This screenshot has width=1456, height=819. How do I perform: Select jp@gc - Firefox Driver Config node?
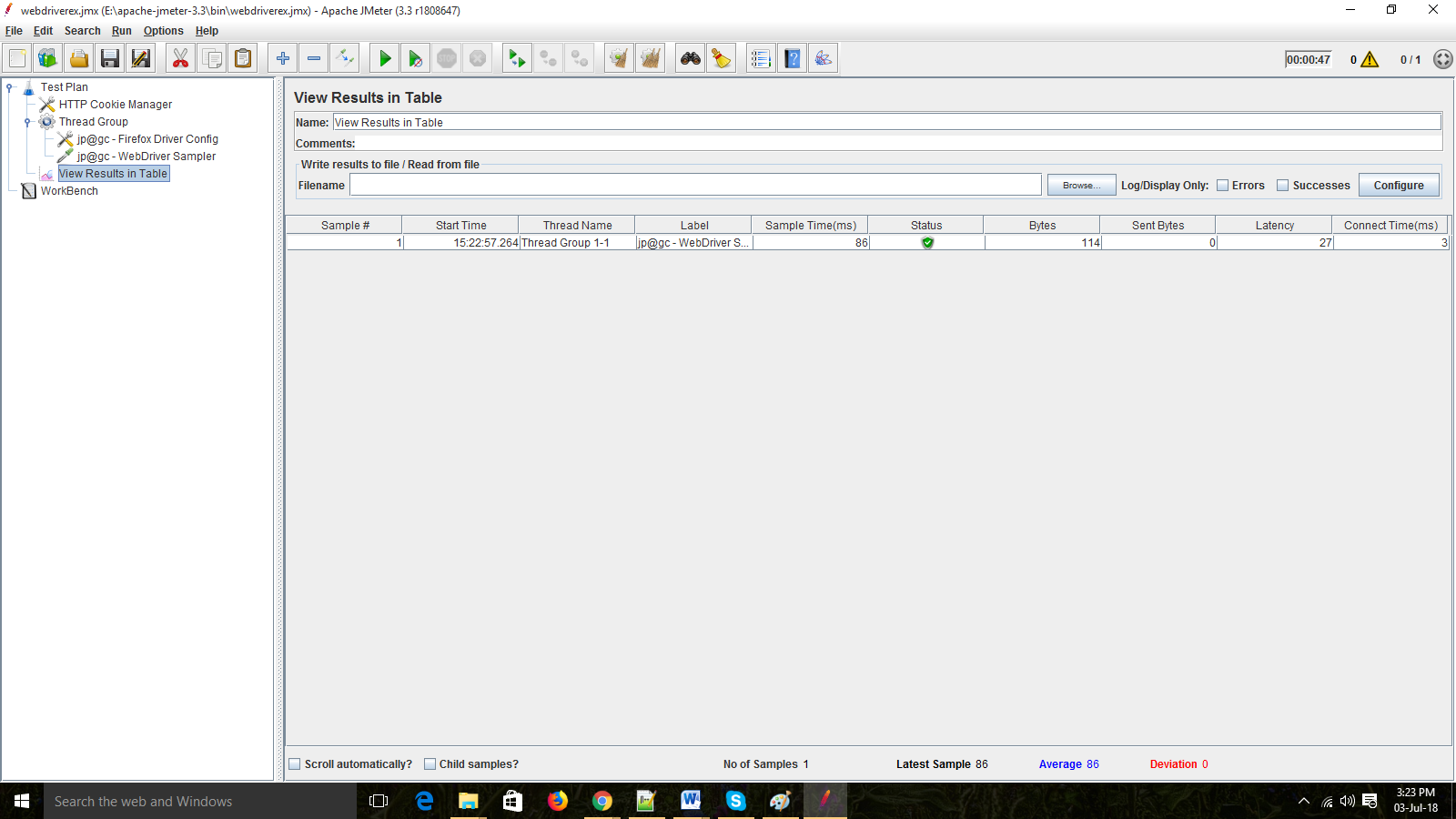pyautogui.click(x=147, y=139)
